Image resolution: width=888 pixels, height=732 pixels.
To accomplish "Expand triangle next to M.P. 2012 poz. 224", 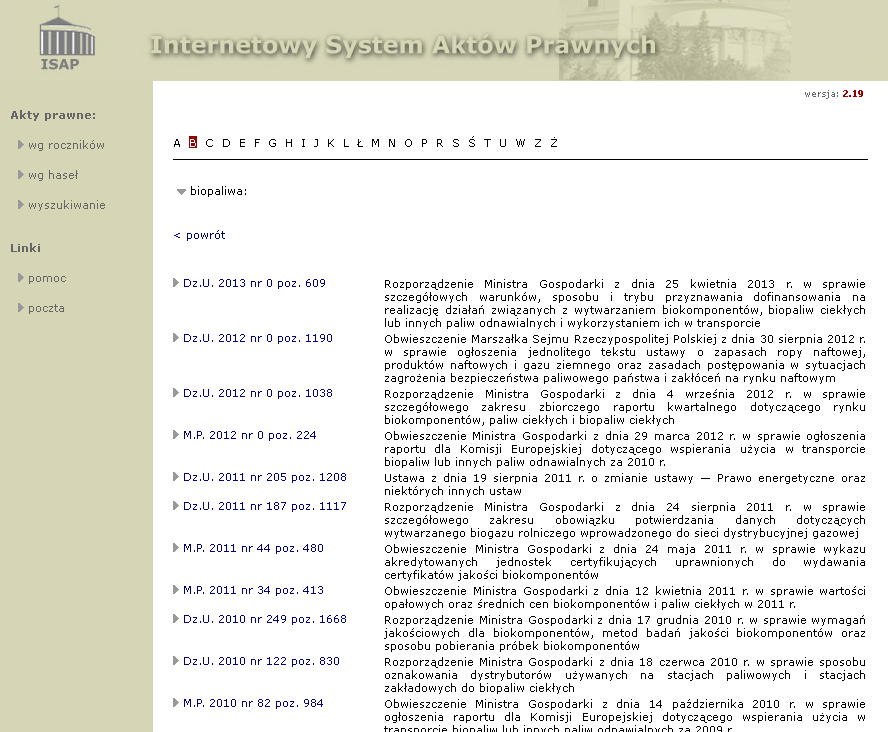I will [x=176, y=434].
